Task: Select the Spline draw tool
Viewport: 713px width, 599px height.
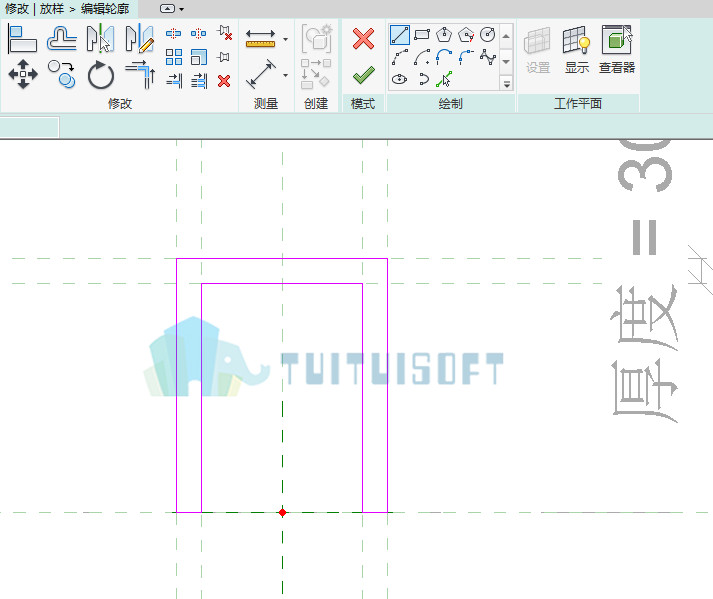Action: pos(487,57)
